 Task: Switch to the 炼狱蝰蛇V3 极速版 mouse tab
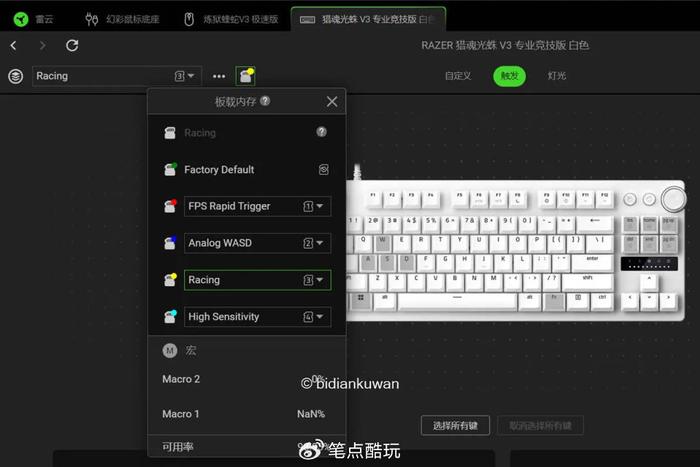(x=231, y=19)
